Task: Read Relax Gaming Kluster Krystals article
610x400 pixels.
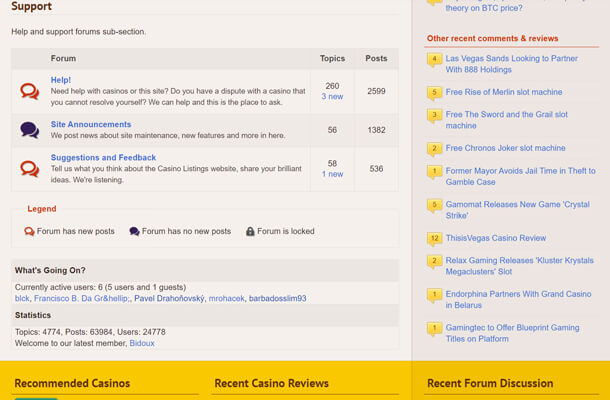Action: [x=519, y=266]
